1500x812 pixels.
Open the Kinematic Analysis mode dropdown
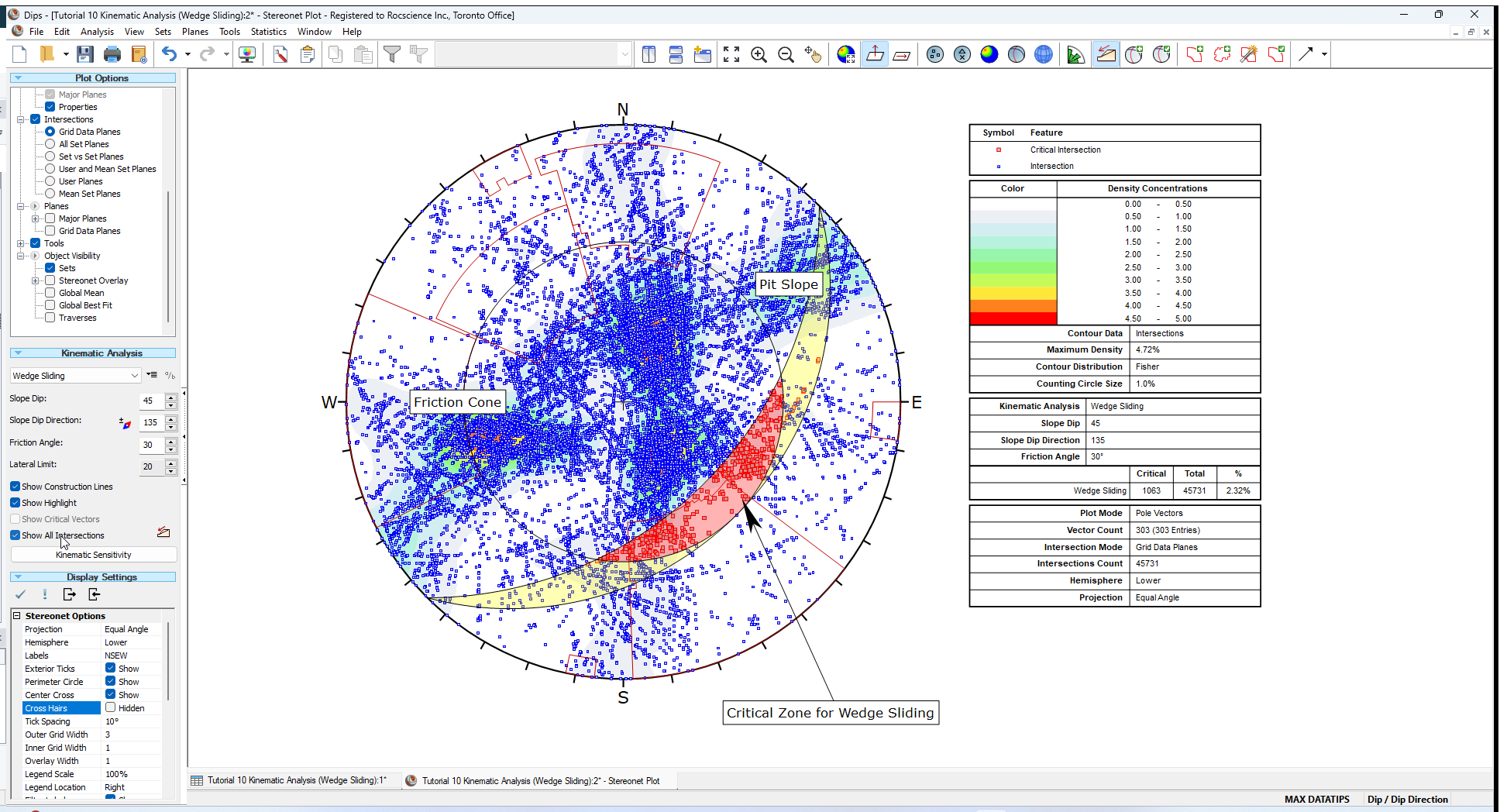point(135,376)
